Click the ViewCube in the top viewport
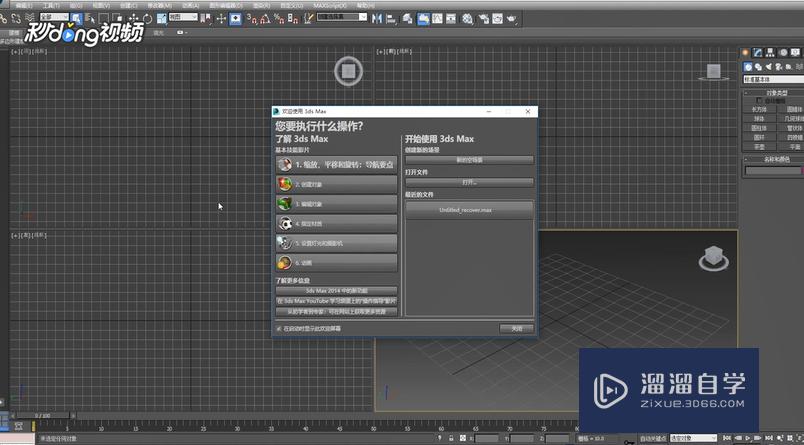This screenshot has height=445, width=804. 347,70
